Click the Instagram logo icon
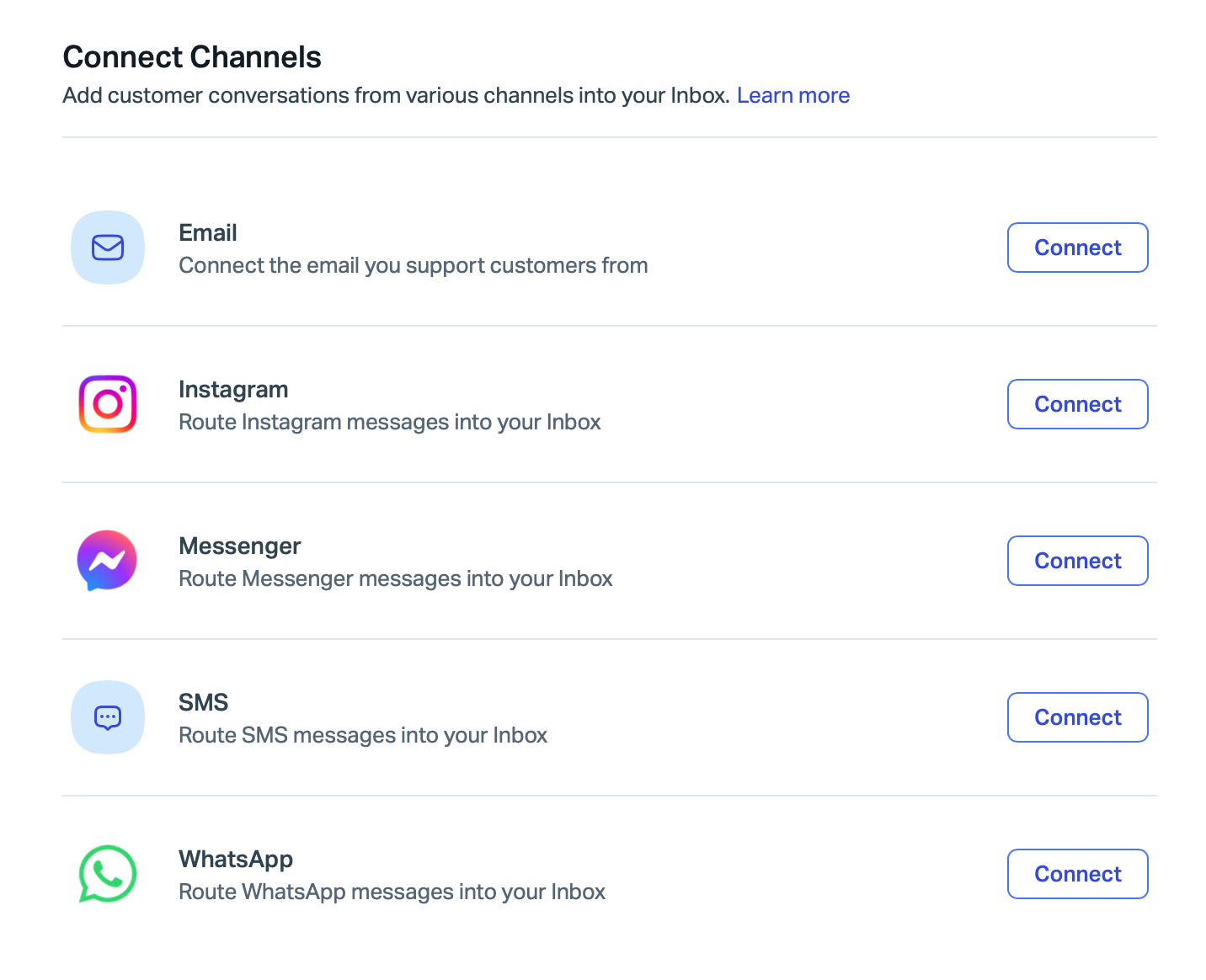 [x=108, y=404]
